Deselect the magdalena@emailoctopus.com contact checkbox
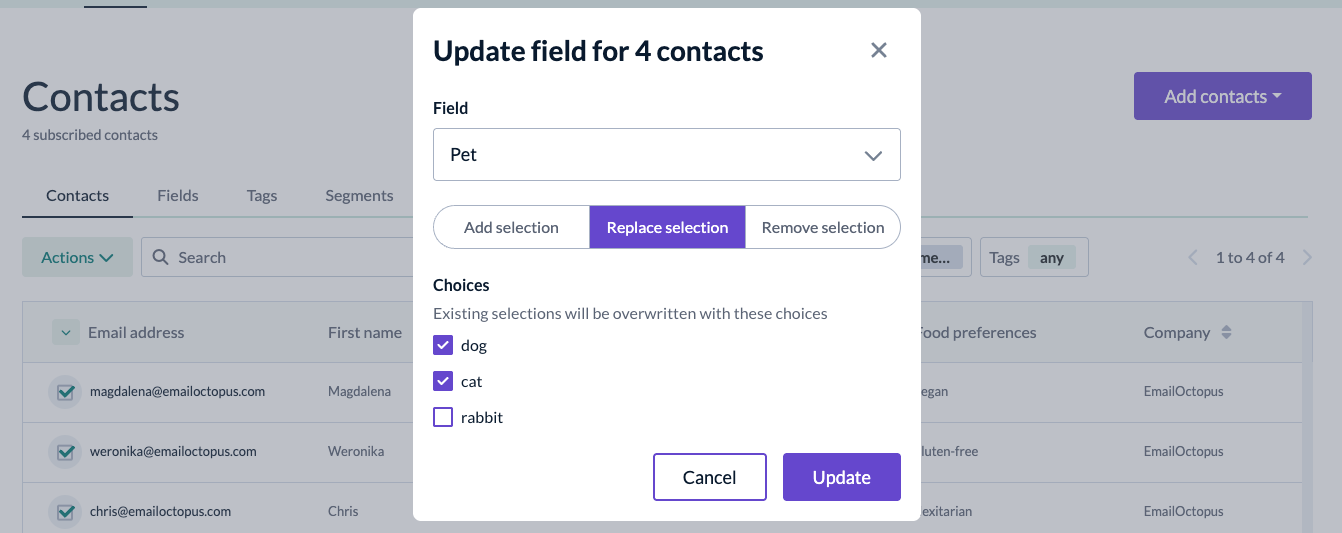The width and height of the screenshot is (1342, 533). (x=66, y=392)
